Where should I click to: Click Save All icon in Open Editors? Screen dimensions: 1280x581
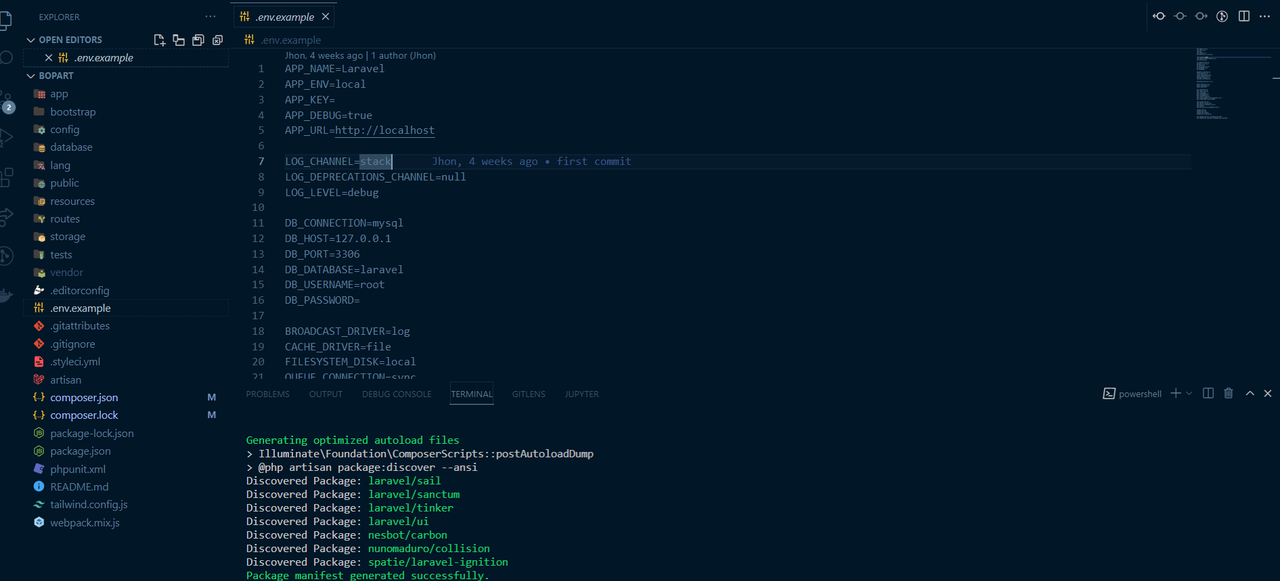198,40
